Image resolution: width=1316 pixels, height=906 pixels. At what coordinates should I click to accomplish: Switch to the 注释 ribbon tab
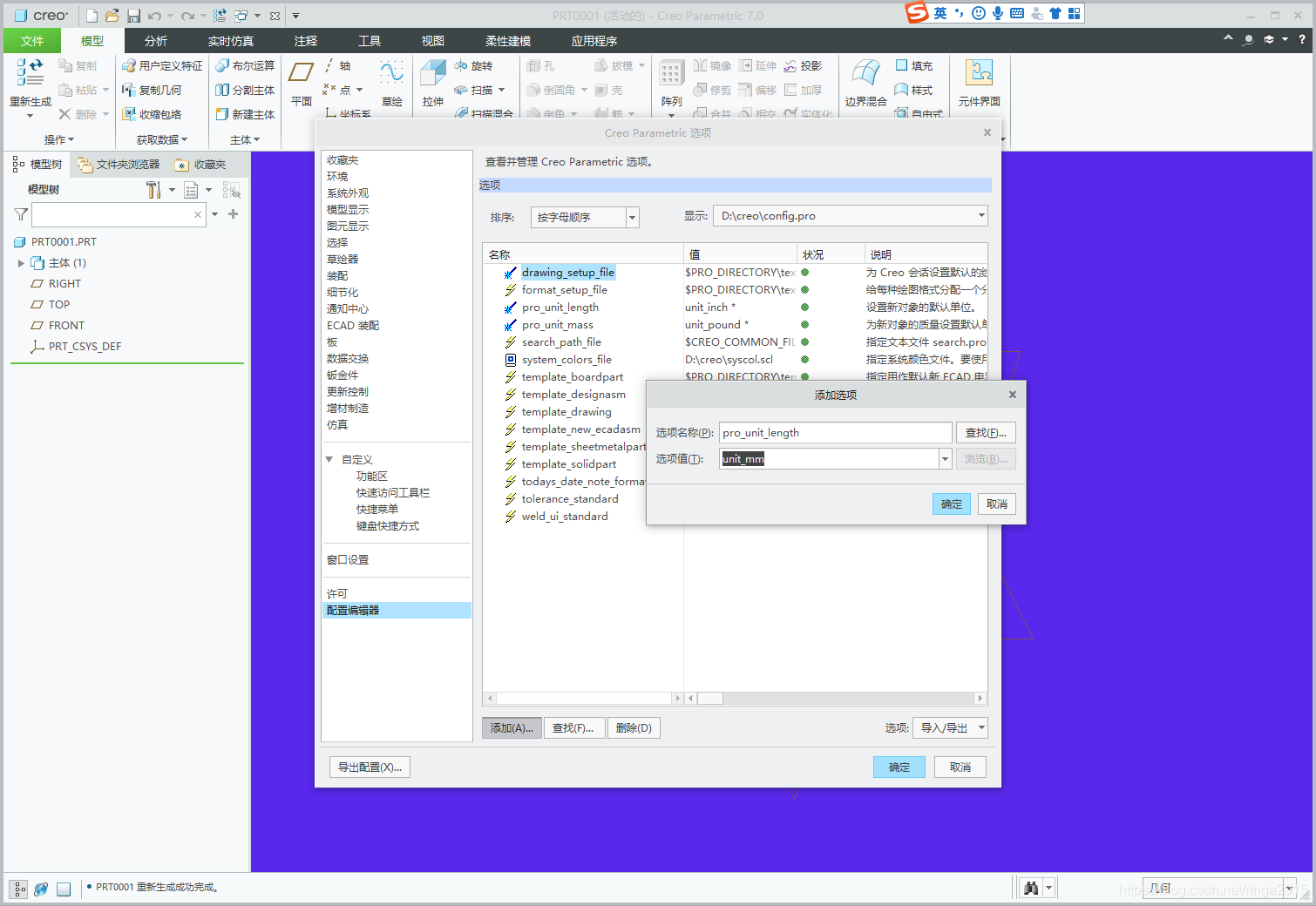click(x=306, y=41)
